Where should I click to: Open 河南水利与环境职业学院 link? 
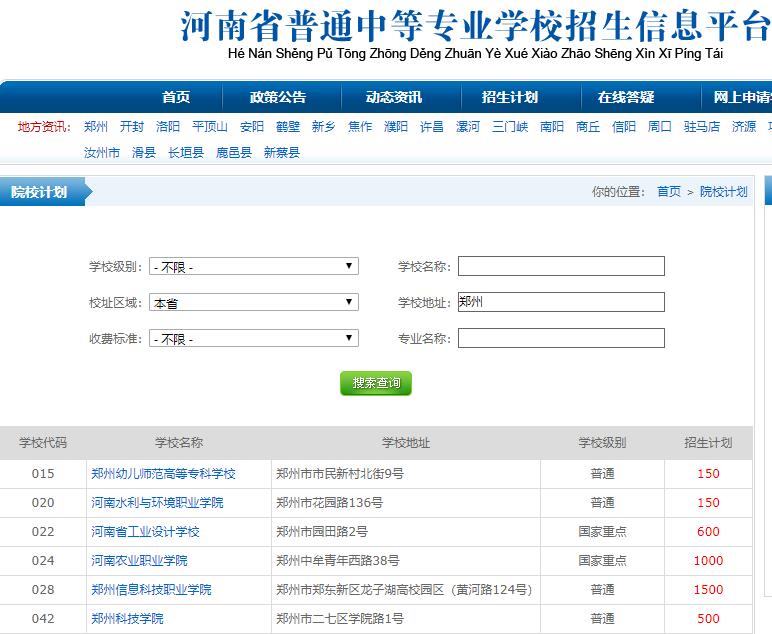click(x=157, y=503)
